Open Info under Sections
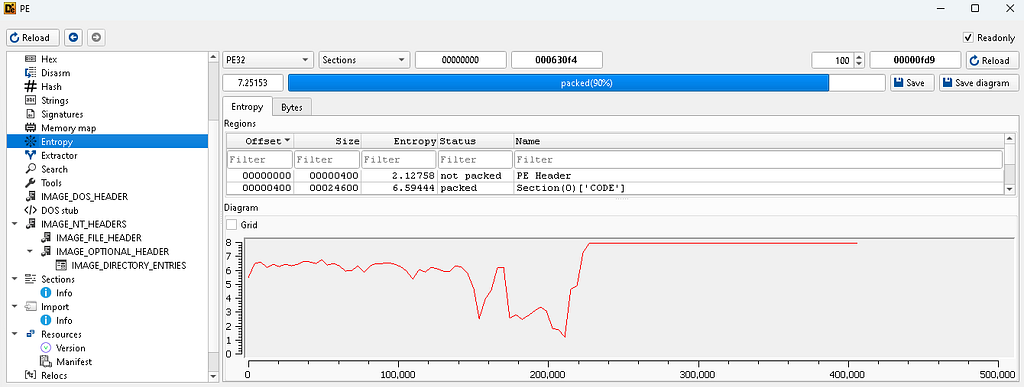The width and height of the screenshot is (1024, 387). click(64, 293)
